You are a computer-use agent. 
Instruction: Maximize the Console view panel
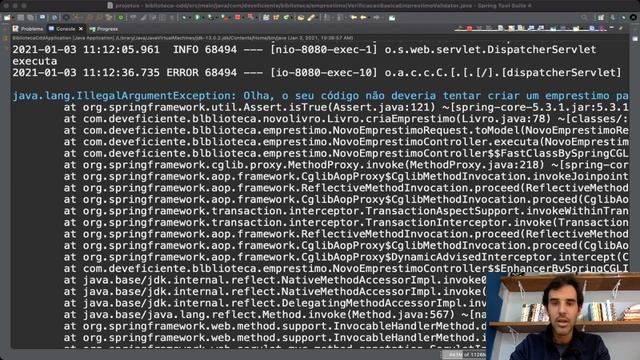point(621,28)
